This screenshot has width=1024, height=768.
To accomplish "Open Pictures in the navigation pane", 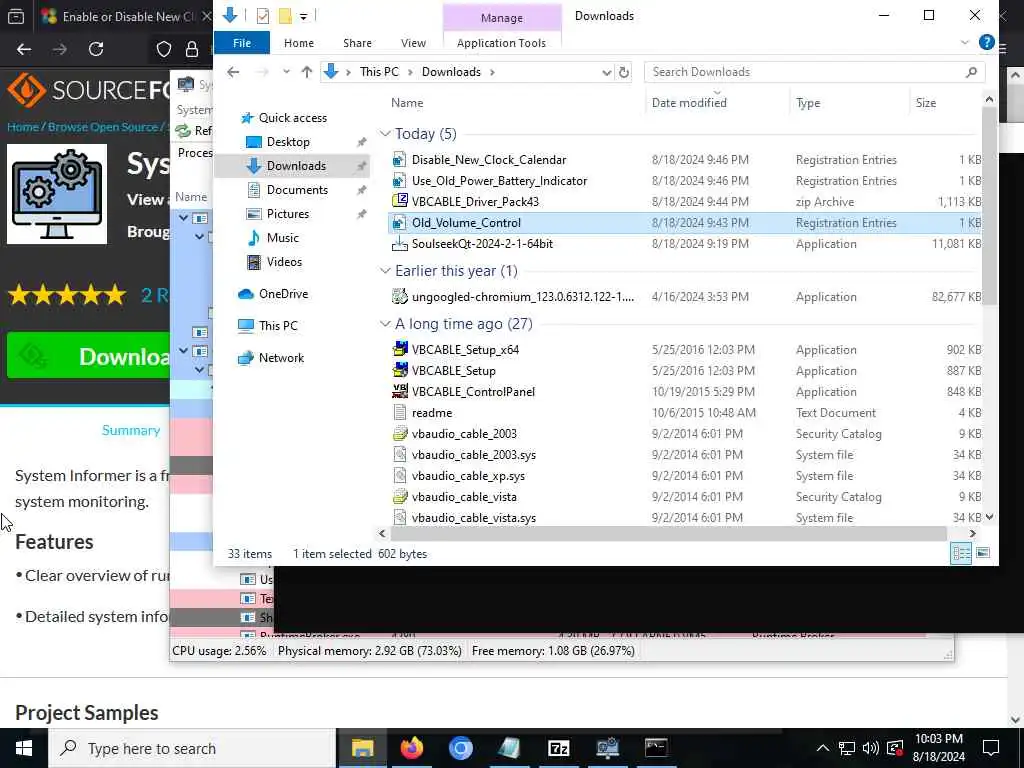I will point(287,214).
